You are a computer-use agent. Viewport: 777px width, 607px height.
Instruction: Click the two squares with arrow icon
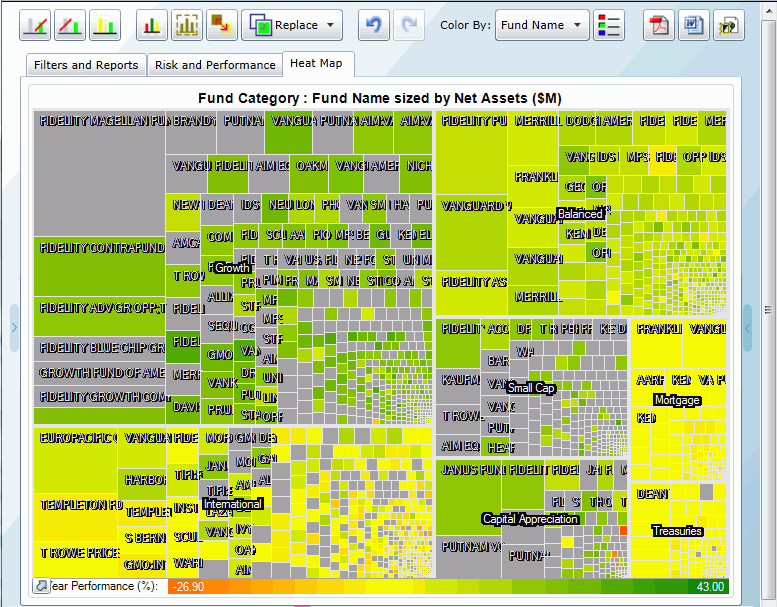pyautogui.click(x=221, y=25)
